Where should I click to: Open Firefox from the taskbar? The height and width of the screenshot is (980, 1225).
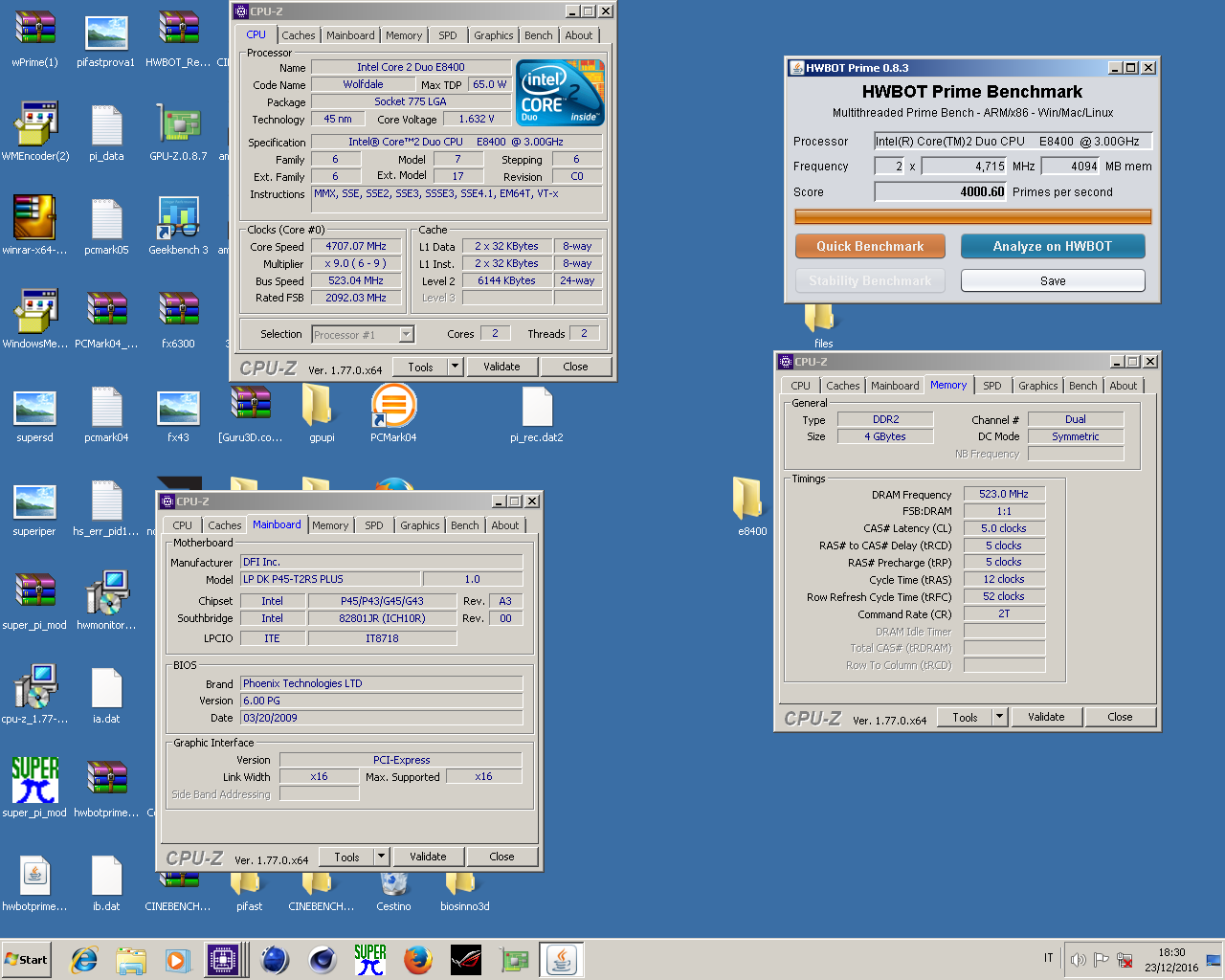click(418, 960)
